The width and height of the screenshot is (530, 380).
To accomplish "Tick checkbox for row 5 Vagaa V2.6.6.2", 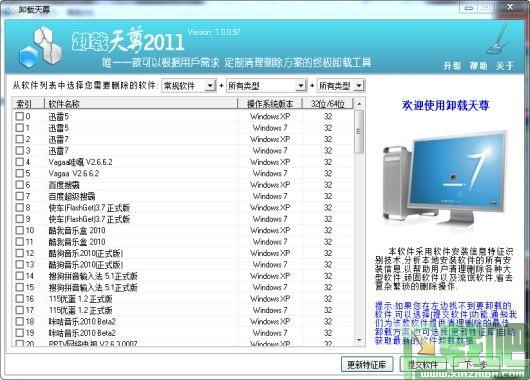I will click(x=20, y=173).
